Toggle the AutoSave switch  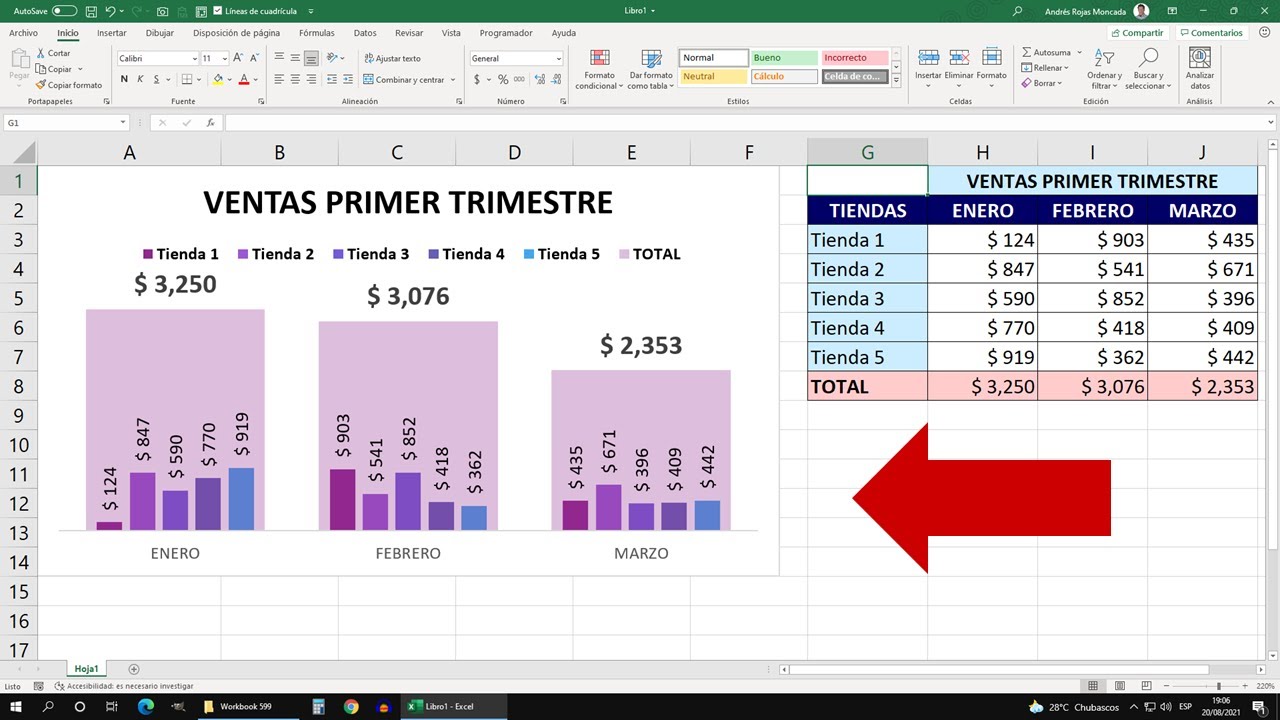point(64,10)
